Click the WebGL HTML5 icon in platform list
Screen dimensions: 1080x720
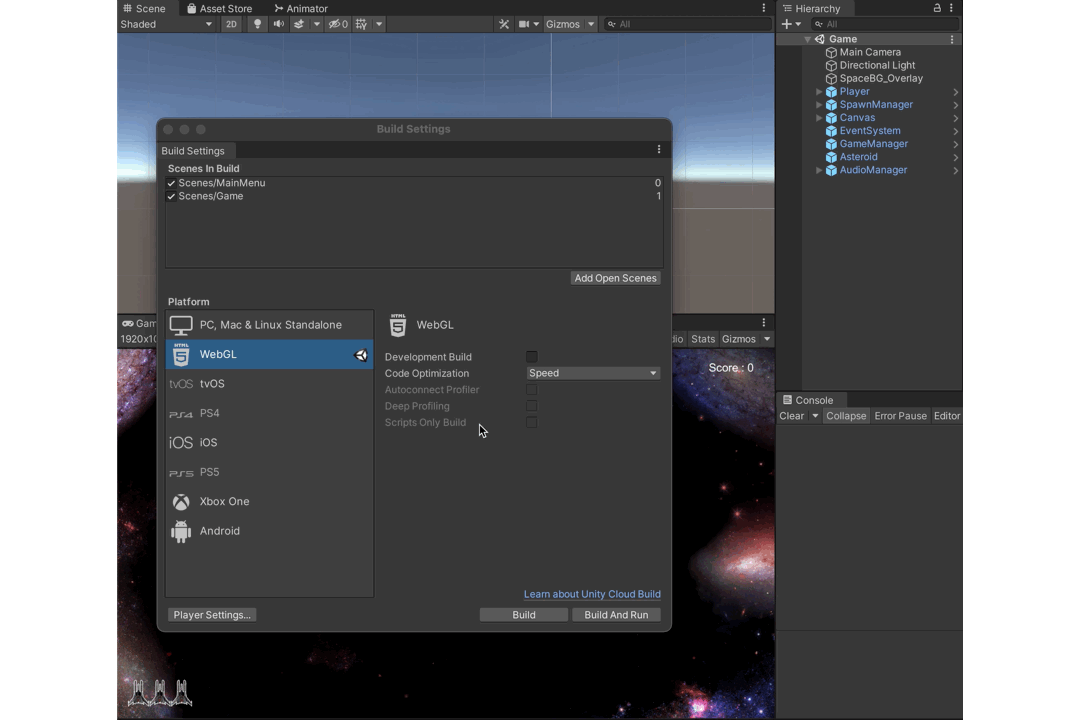(181, 354)
